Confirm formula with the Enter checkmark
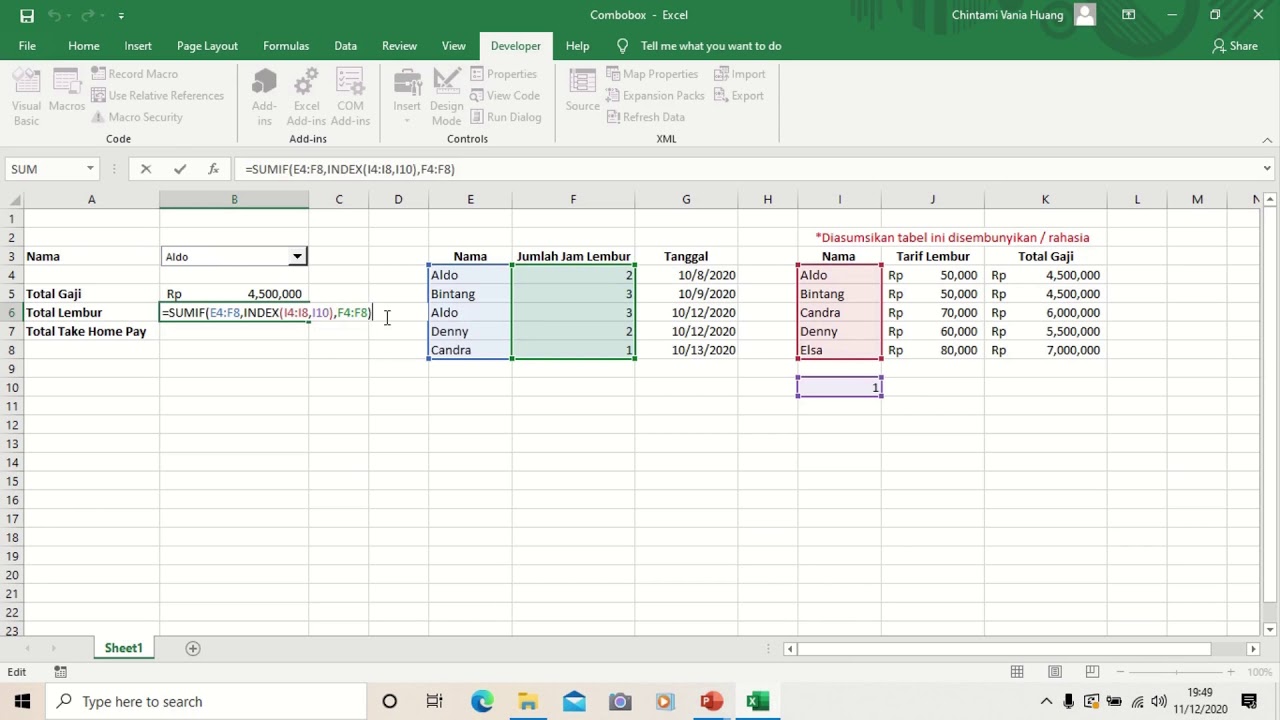The height and width of the screenshot is (720, 1280). click(179, 169)
